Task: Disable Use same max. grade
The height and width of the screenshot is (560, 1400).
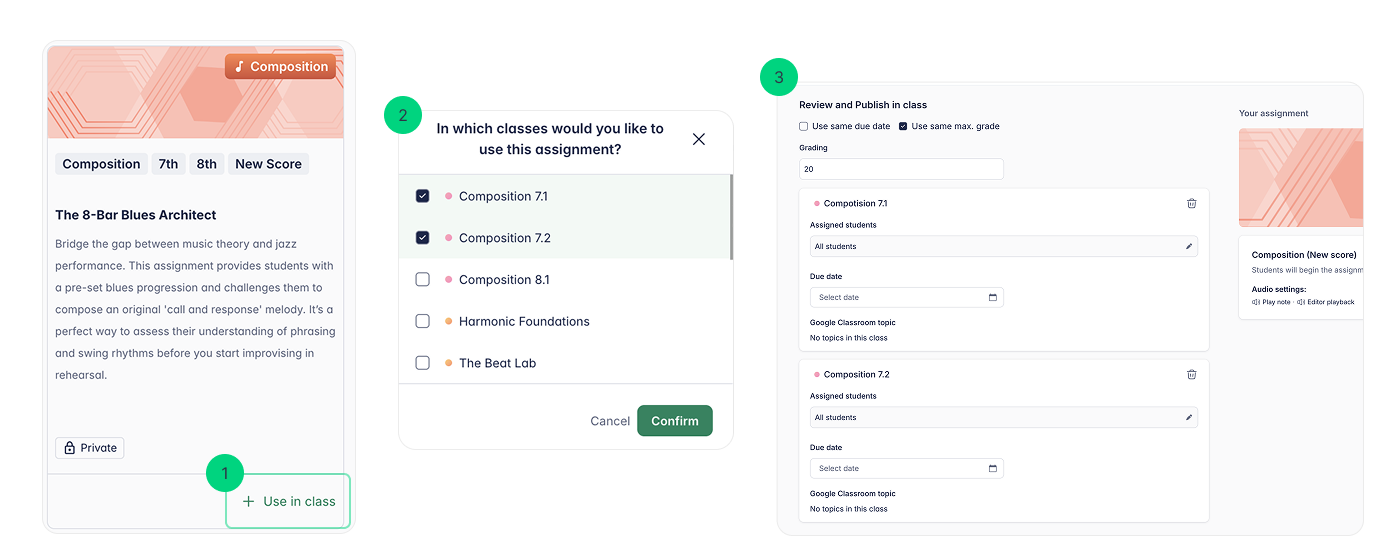Action: tap(903, 126)
